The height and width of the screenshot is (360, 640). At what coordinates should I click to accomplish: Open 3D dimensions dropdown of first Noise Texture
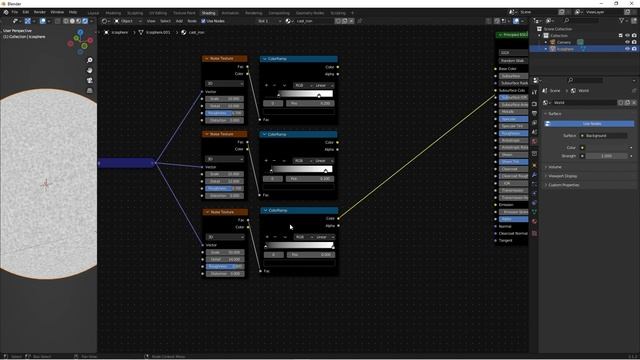[x=224, y=83]
